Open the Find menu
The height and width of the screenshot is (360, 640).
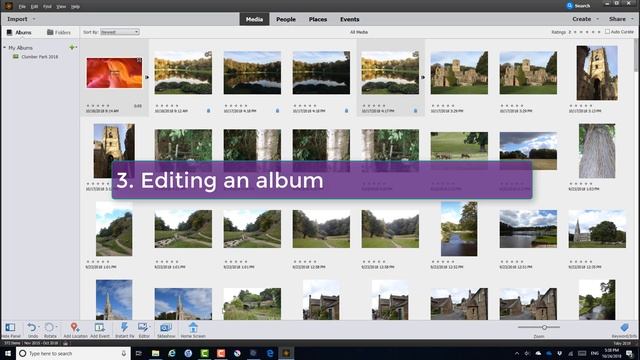click(x=47, y=7)
